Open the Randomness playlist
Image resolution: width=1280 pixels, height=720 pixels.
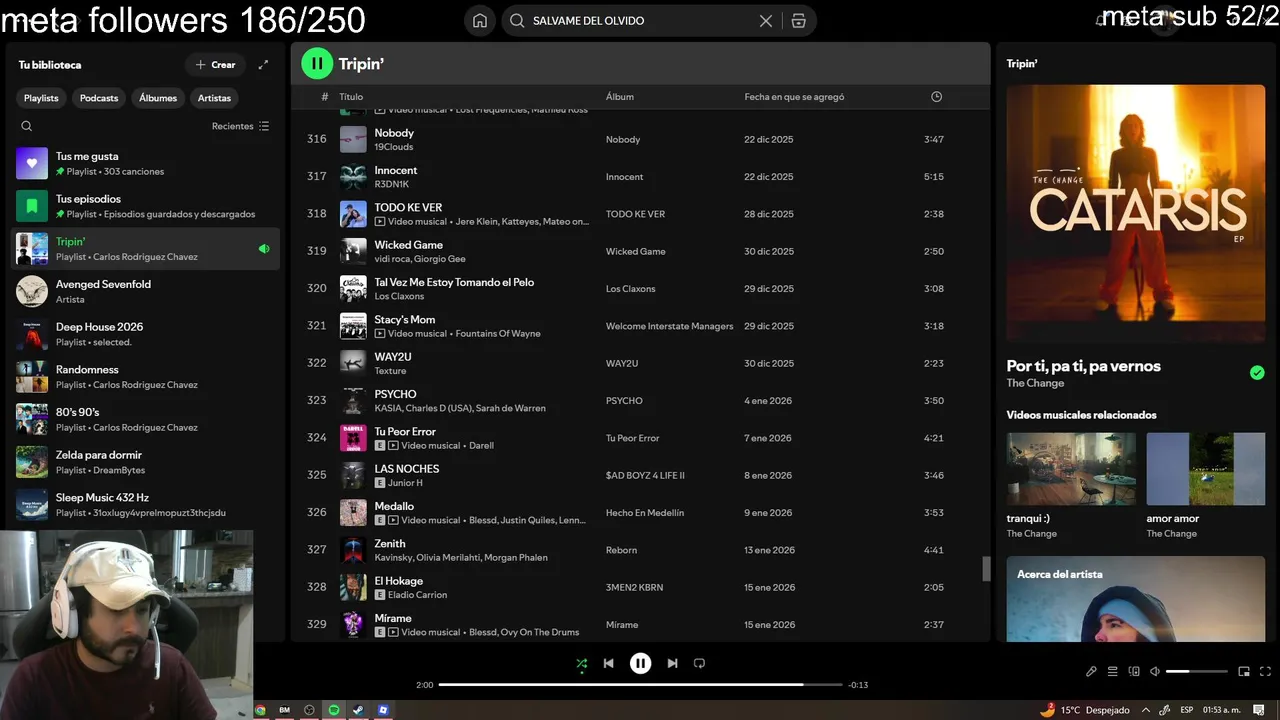point(145,377)
